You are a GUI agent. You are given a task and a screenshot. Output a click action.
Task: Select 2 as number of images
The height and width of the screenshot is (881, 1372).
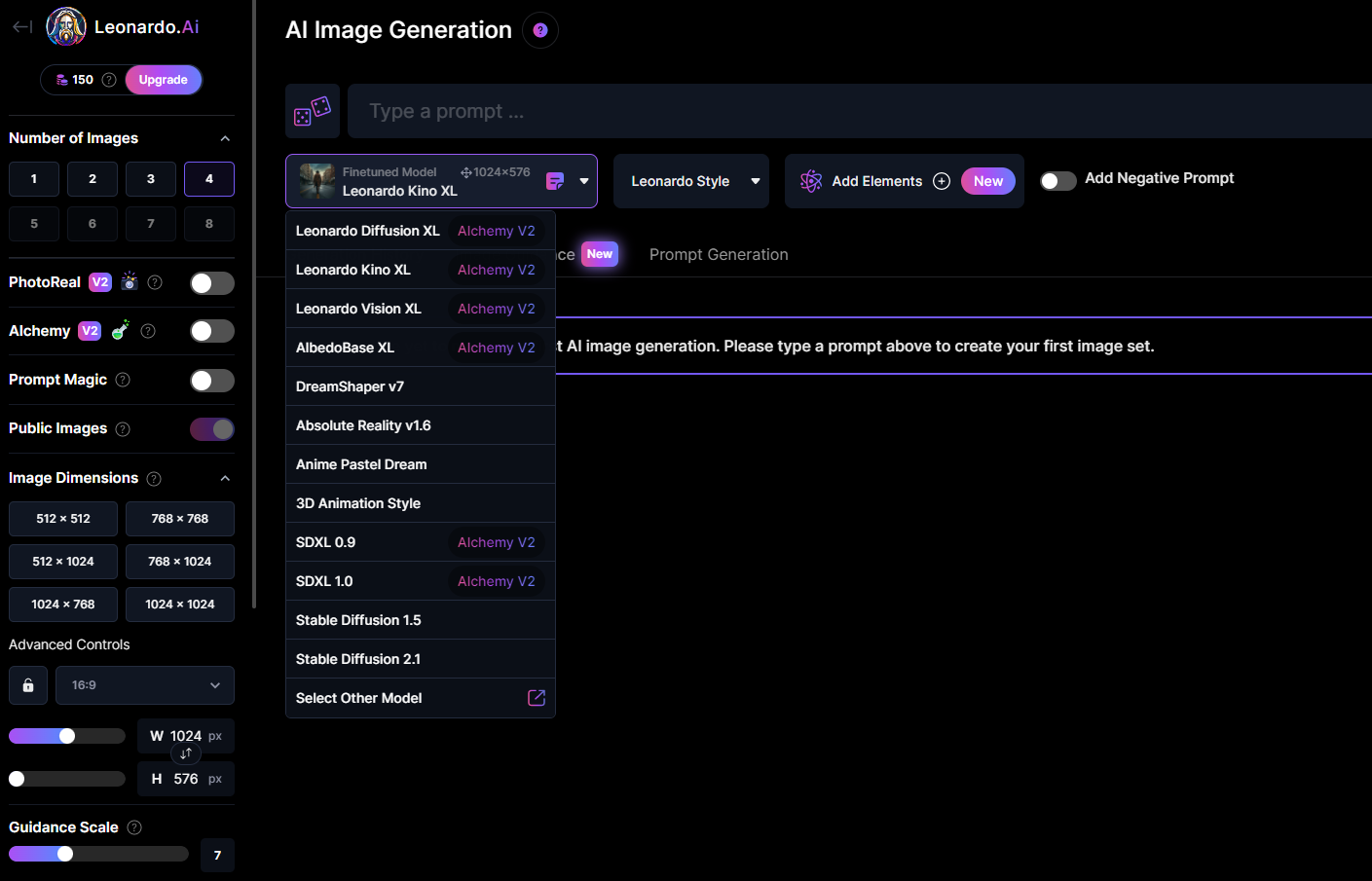click(x=93, y=179)
